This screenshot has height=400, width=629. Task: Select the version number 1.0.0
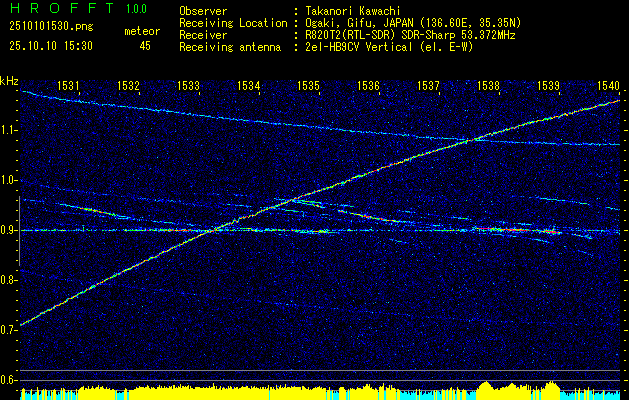click(x=136, y=9)
